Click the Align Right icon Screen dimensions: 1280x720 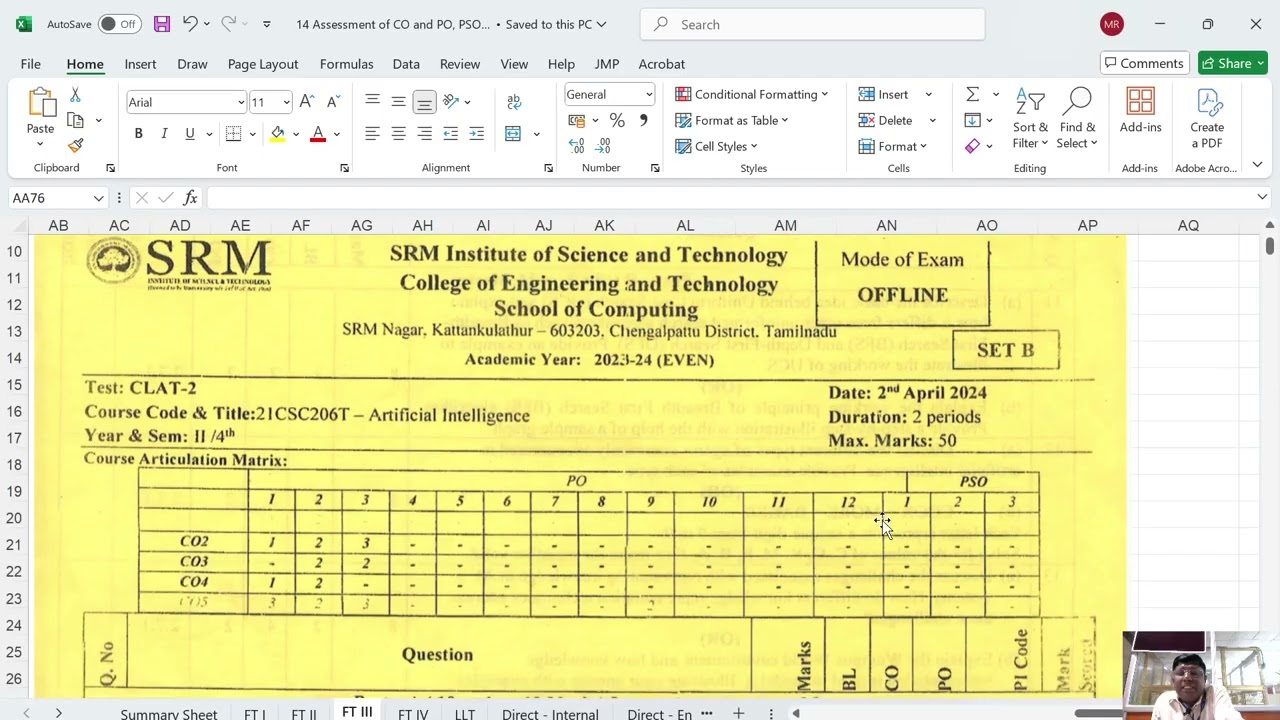424,134
